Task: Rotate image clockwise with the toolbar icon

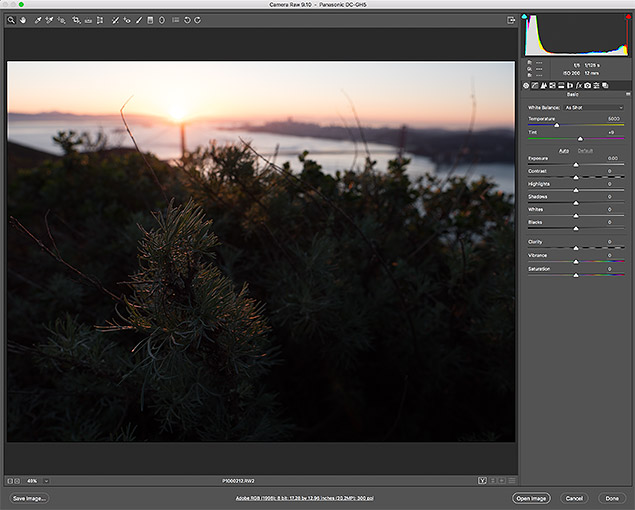Action: (198, 19)
